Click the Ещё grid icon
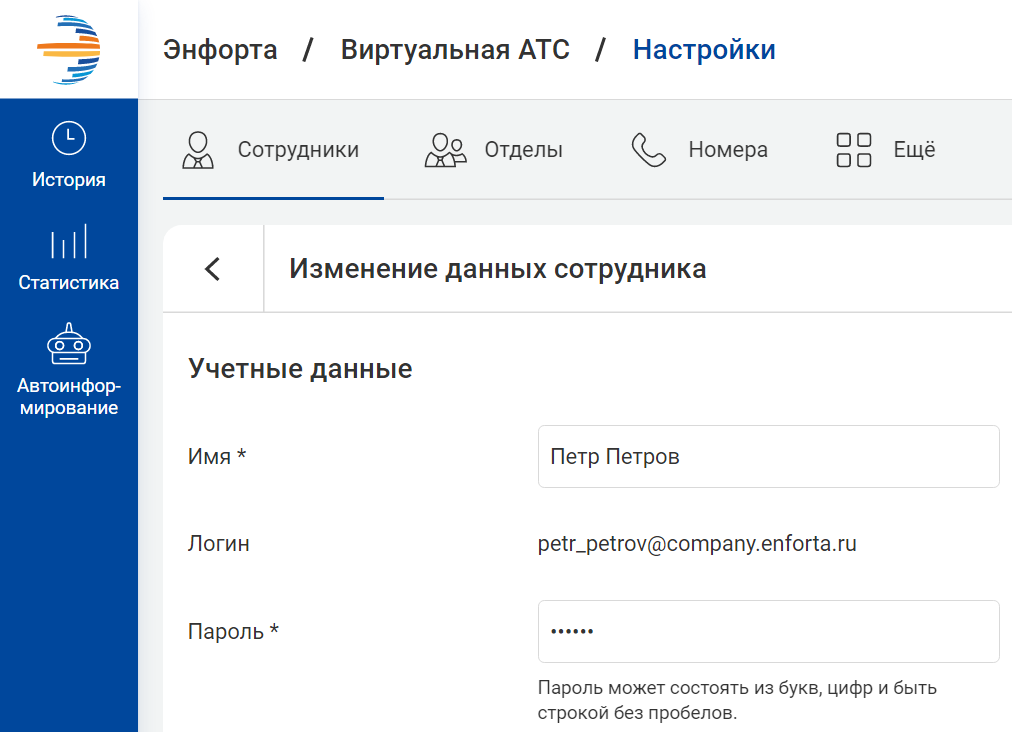Screen dimensions: 1012x732 click(853, 150)
